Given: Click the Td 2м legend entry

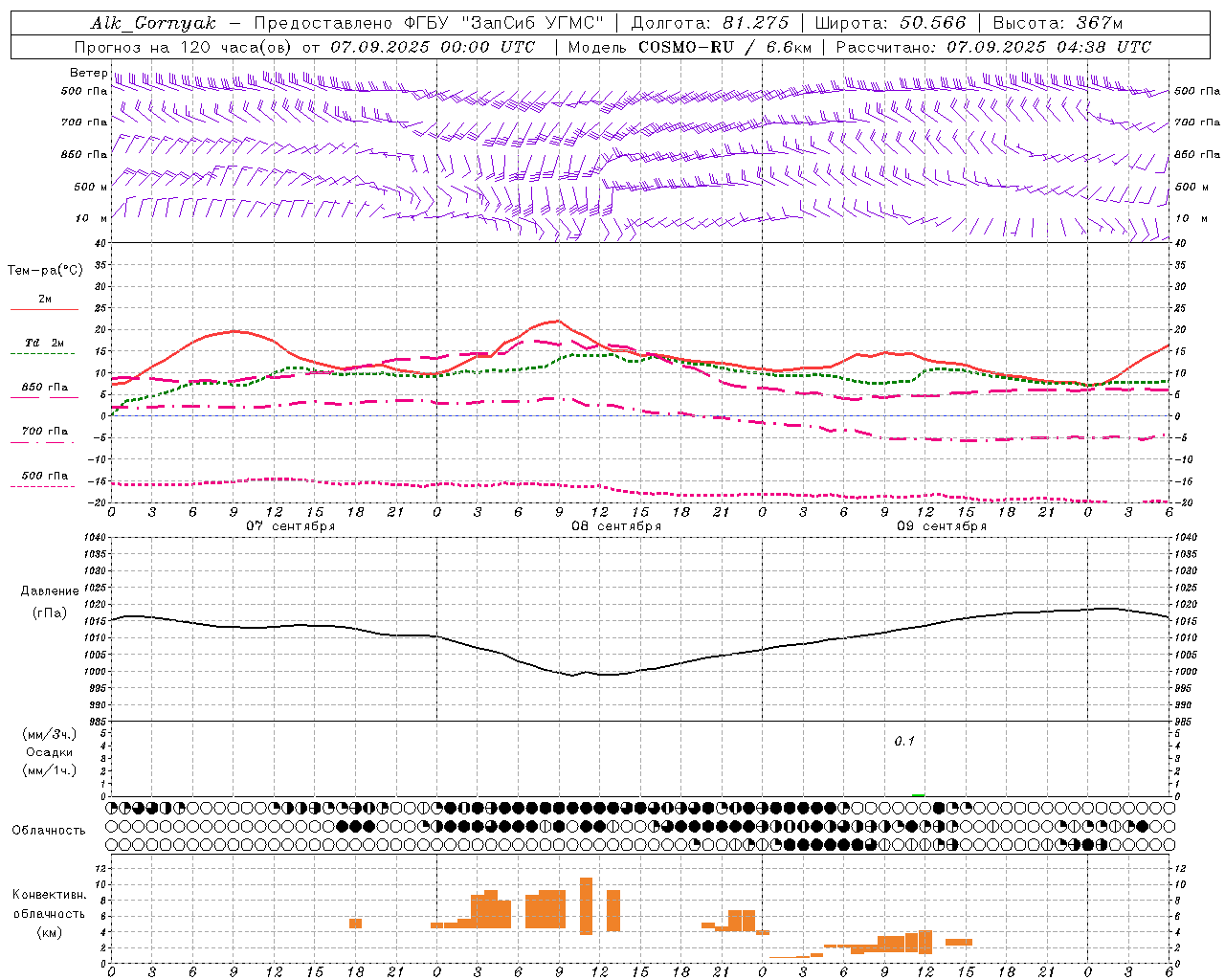Looking at the screenshot, I should tap(44, 343).
